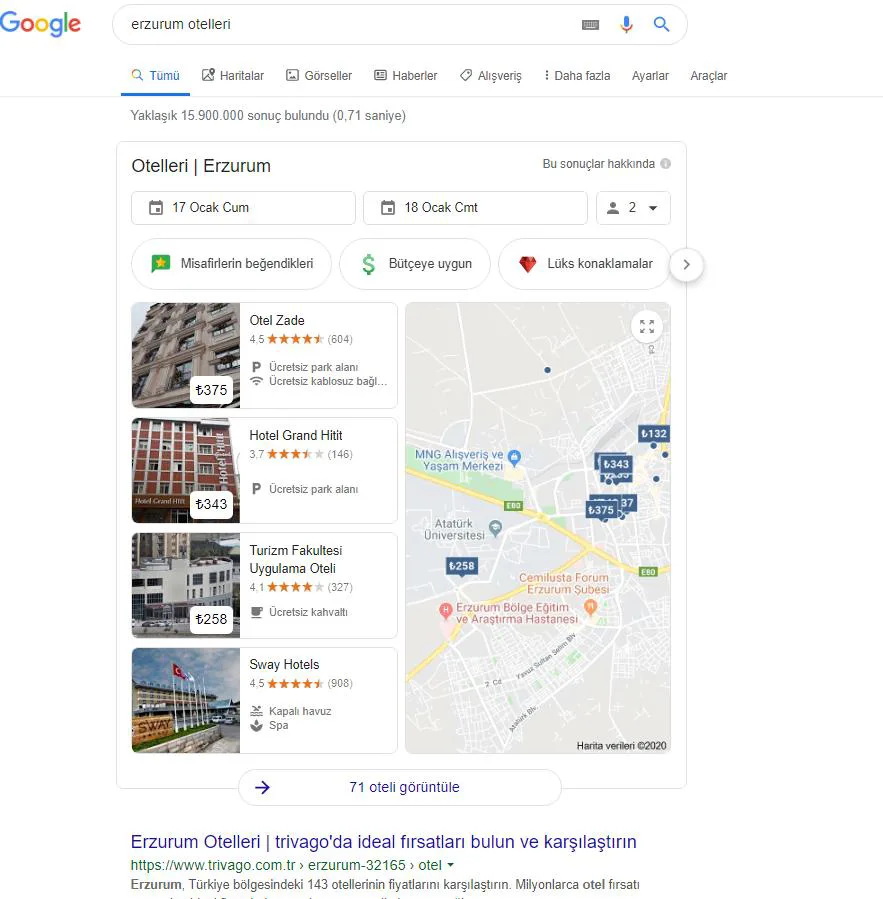Open Turizm Fakultesi Uygulama Oteli listing

point(295,559)
